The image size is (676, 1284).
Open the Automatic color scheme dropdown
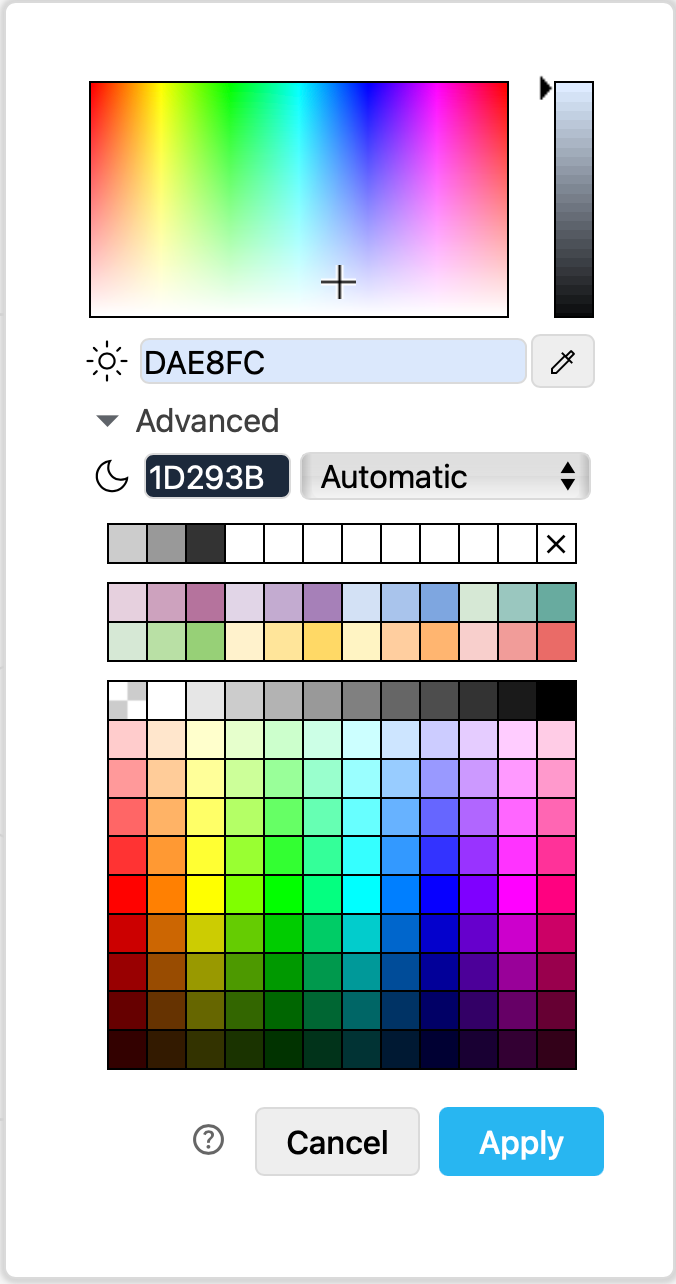tap(444, 476)
